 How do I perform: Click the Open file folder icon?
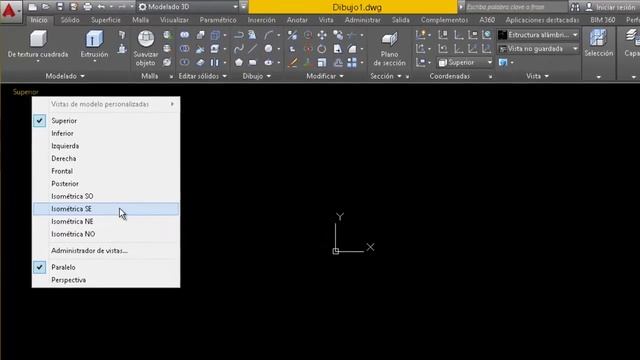(x=46, y=7)
